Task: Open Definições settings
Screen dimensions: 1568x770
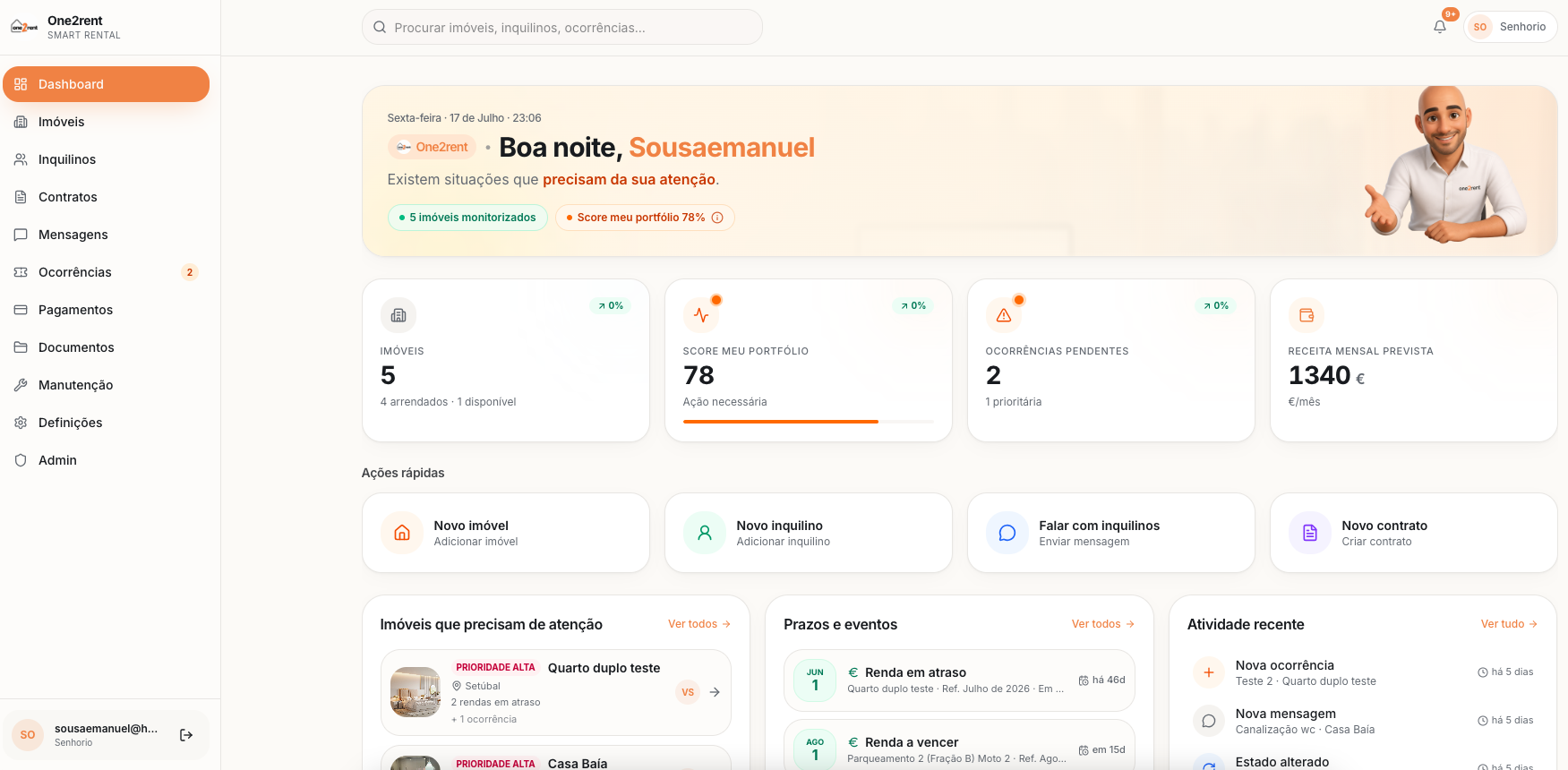Action: pos(106,423)
